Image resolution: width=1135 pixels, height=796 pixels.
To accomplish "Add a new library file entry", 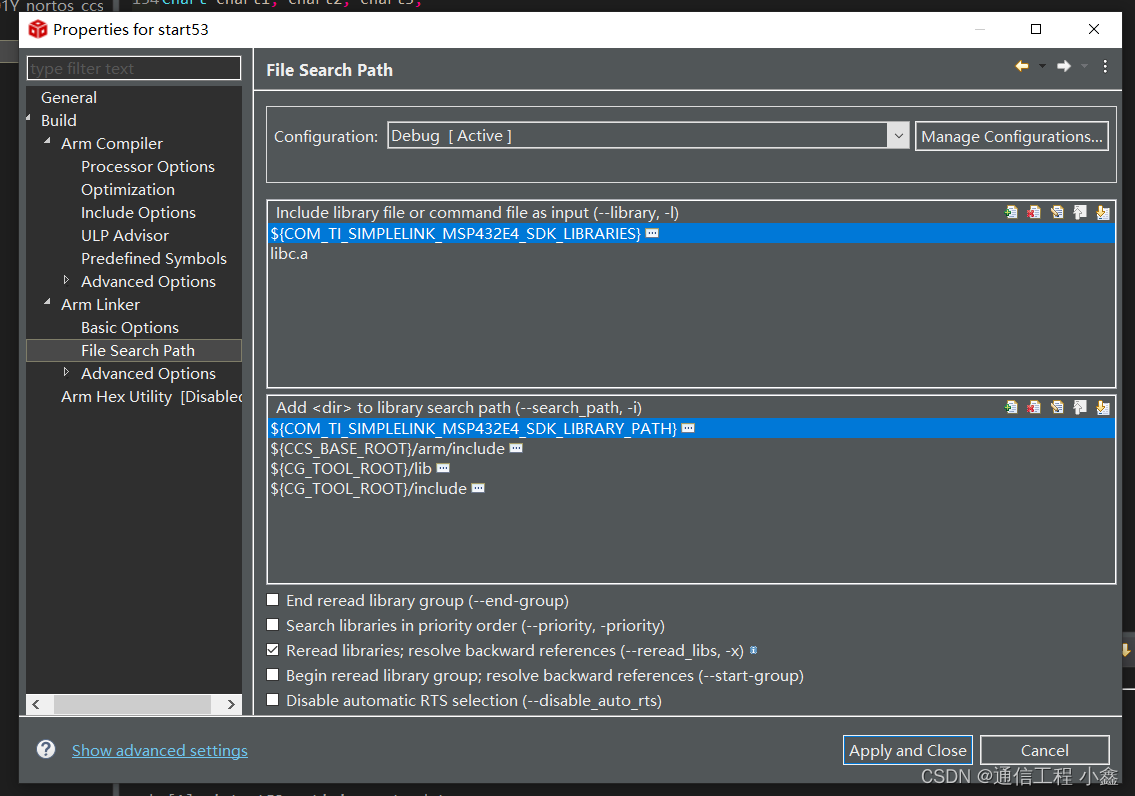I will click(1011, 212).
